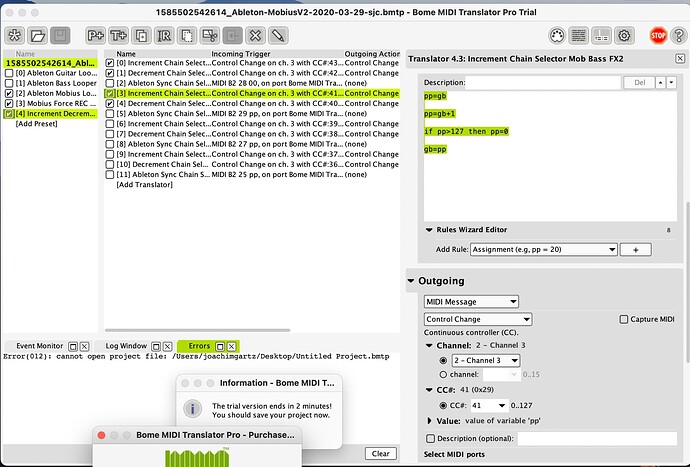Delete selected item with X toolbar icon
Image resolution: width=690 pixels, height=467 pixels.
(x=256, y=36)
